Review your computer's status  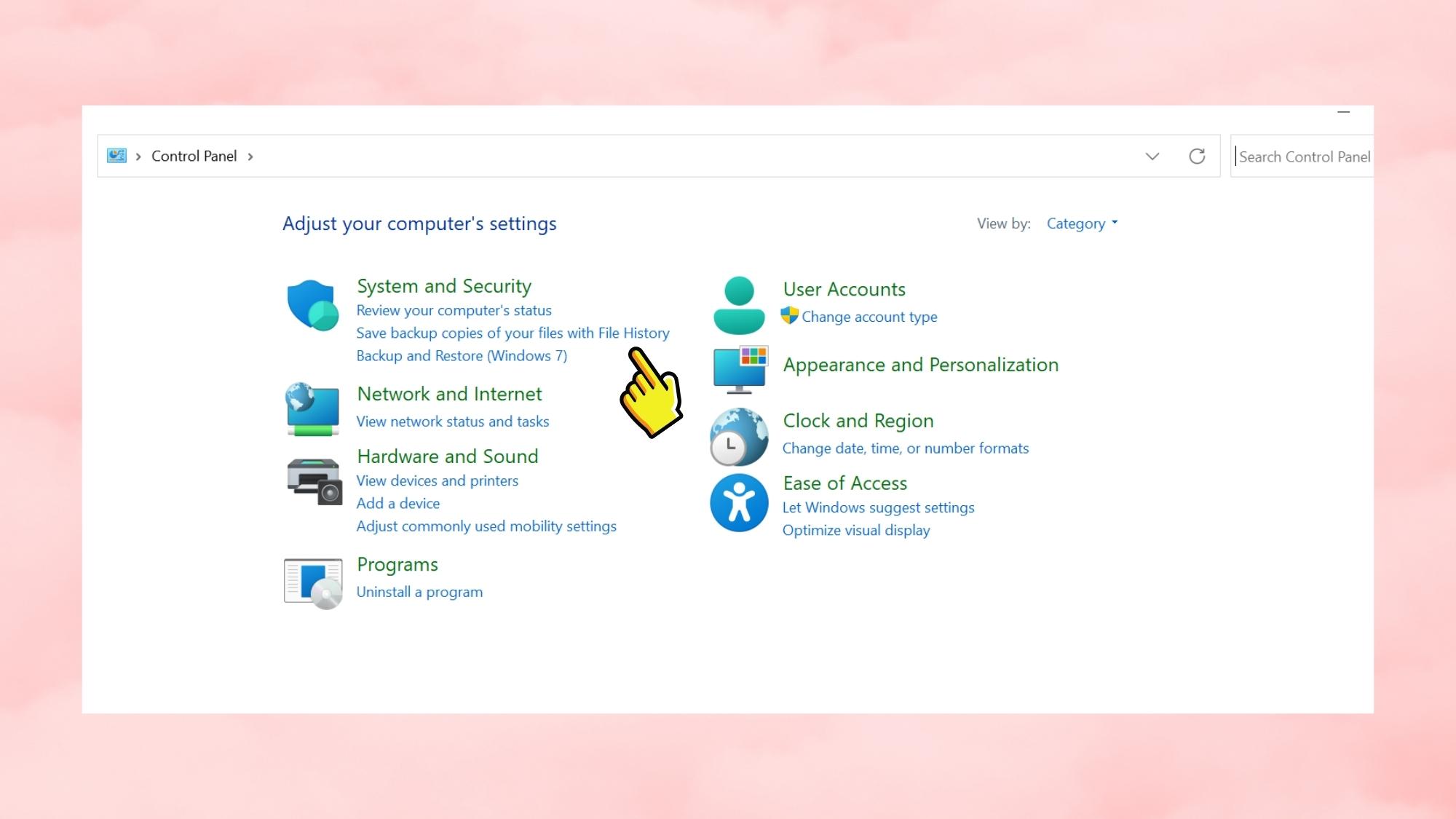454,311
